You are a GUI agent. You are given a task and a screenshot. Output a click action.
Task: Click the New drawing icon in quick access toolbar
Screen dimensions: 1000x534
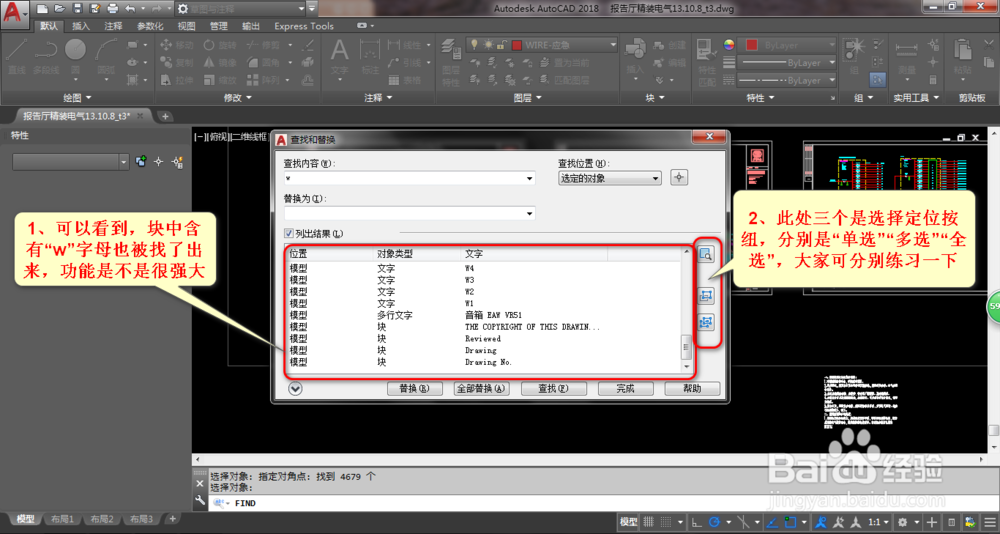[x=42, y=9]
